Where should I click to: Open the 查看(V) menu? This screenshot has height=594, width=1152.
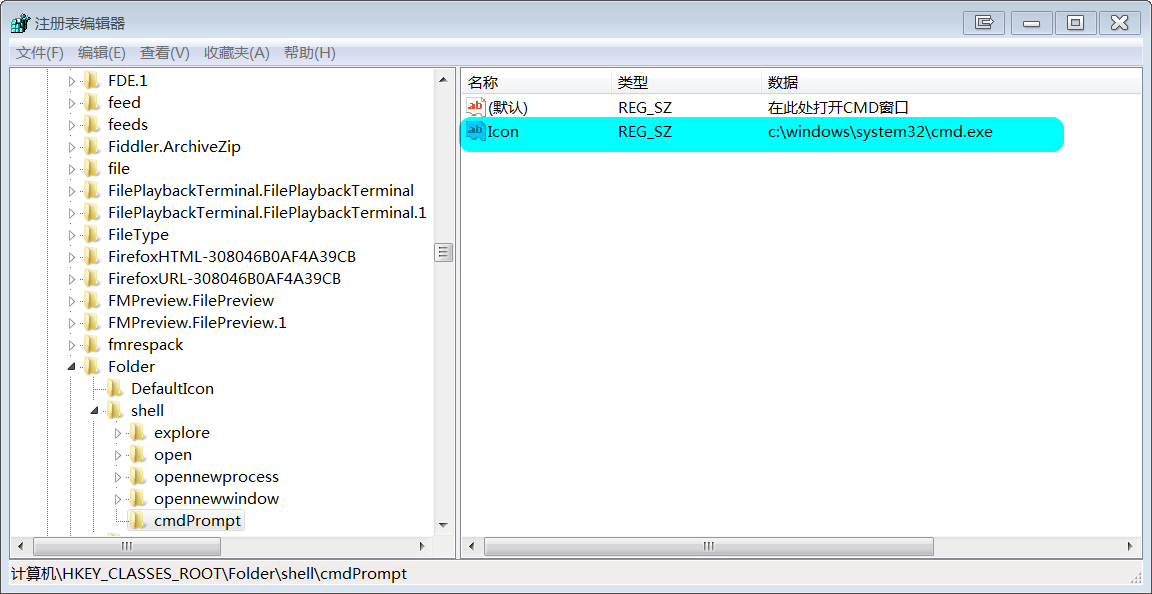coord(165,53)
